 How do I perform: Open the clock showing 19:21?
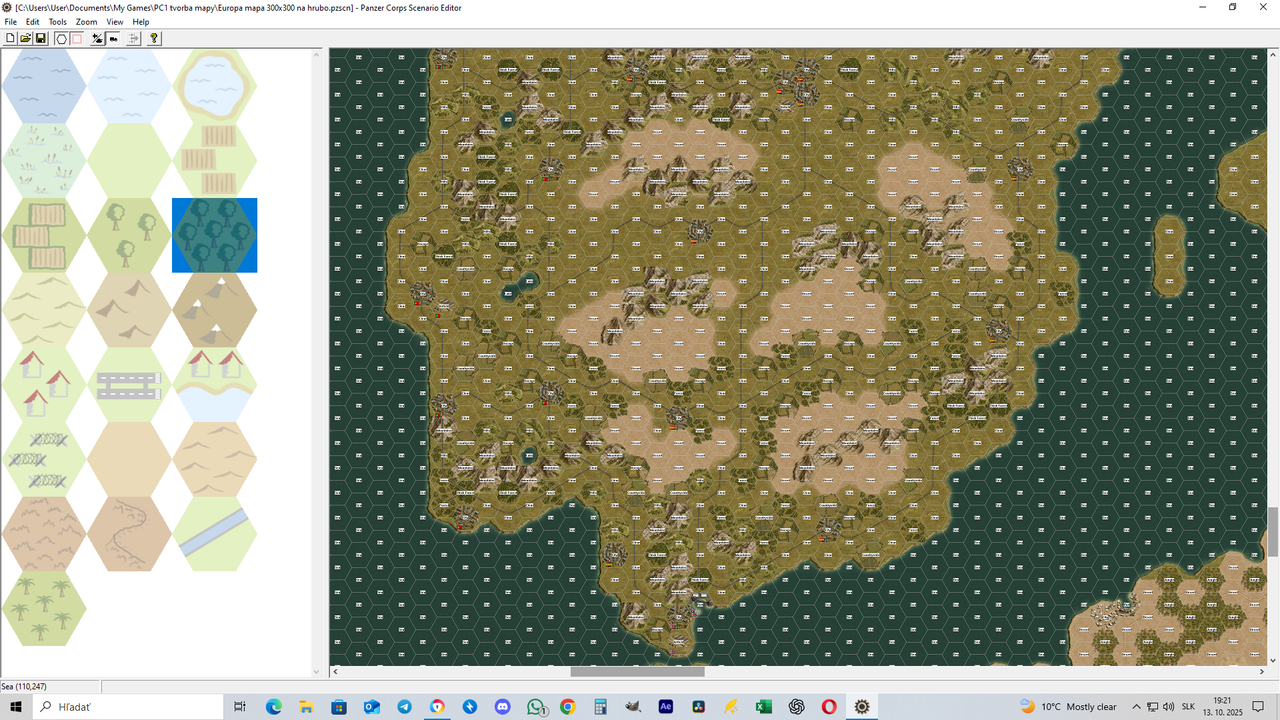1221,706
